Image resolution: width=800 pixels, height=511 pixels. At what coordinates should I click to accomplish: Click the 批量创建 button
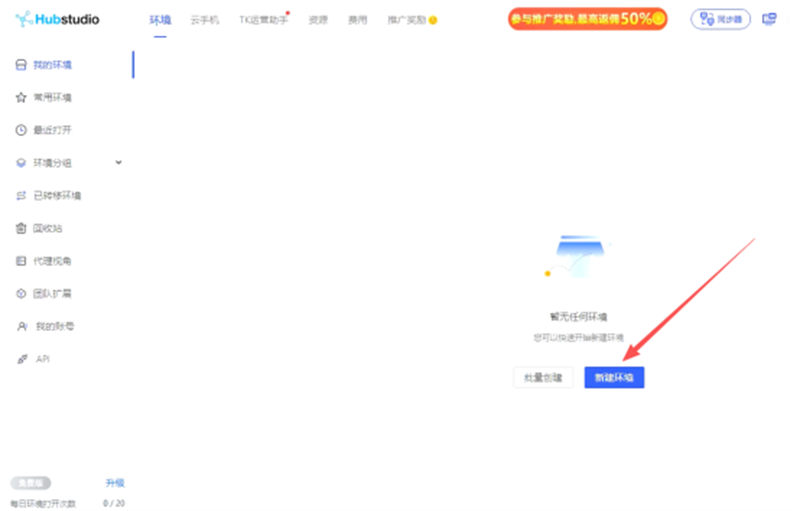(x=543, y=377)
